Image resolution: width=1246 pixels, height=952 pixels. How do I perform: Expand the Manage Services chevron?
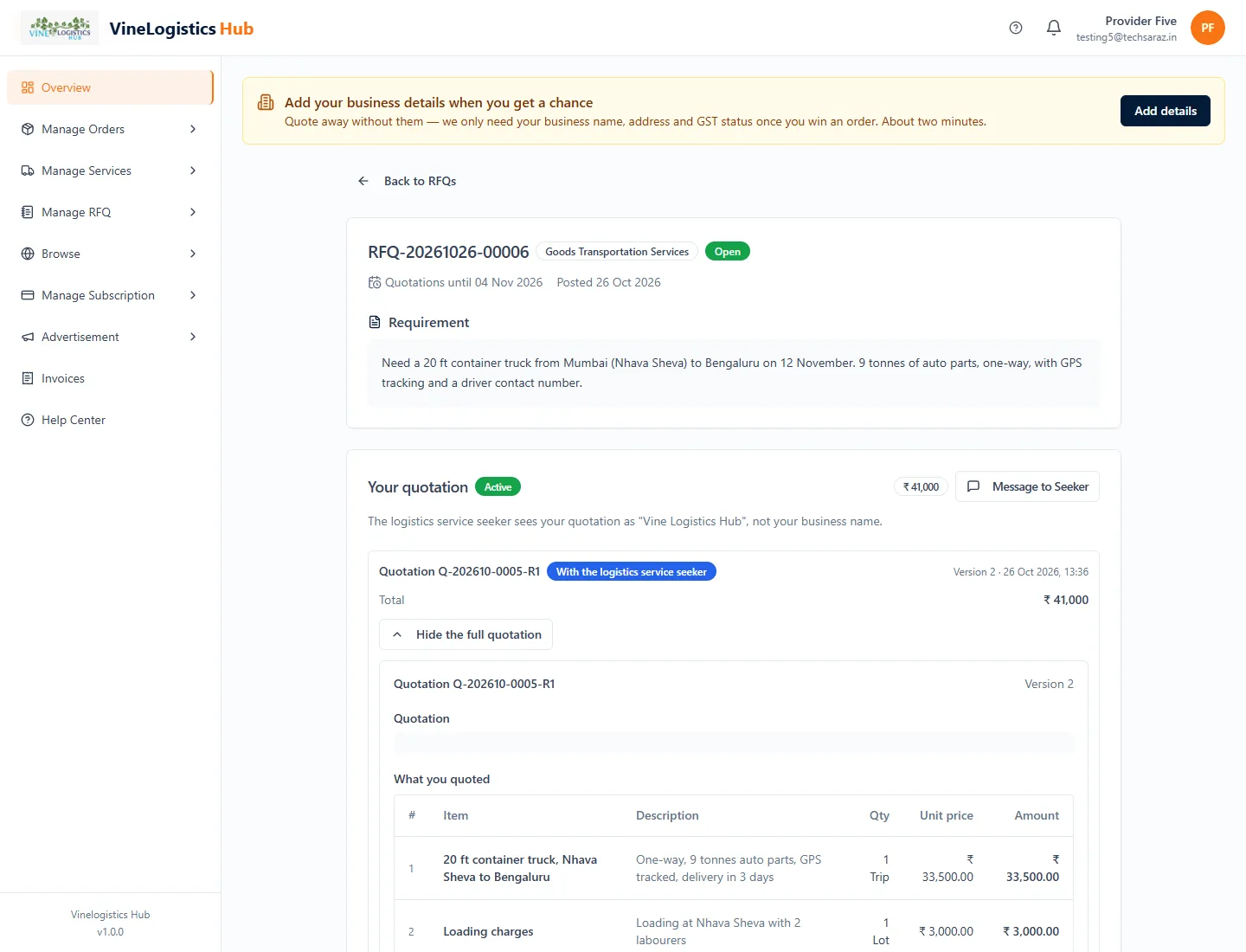coord(193,170)
